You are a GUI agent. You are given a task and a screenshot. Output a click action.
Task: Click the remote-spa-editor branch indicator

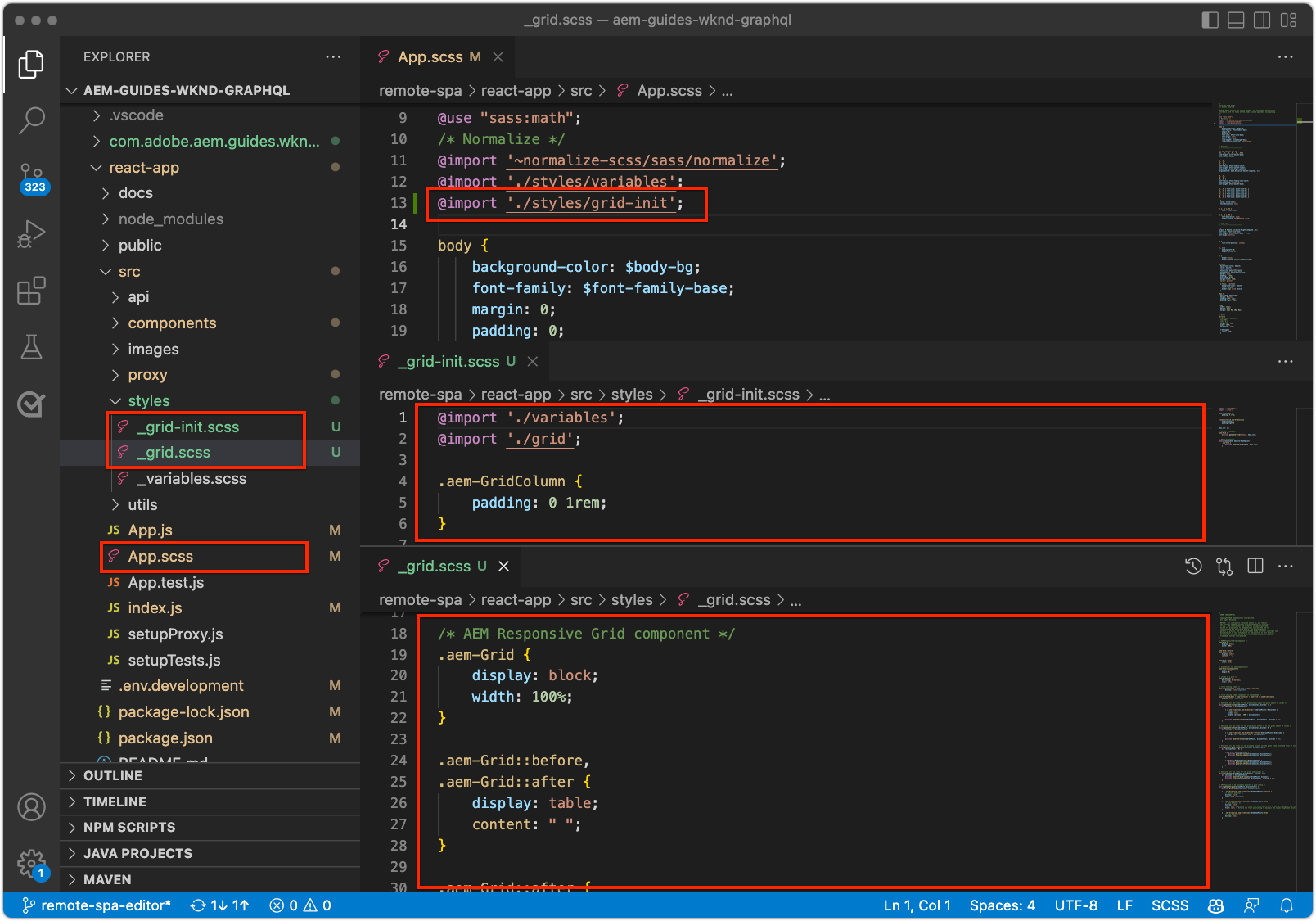coord(97,905)
